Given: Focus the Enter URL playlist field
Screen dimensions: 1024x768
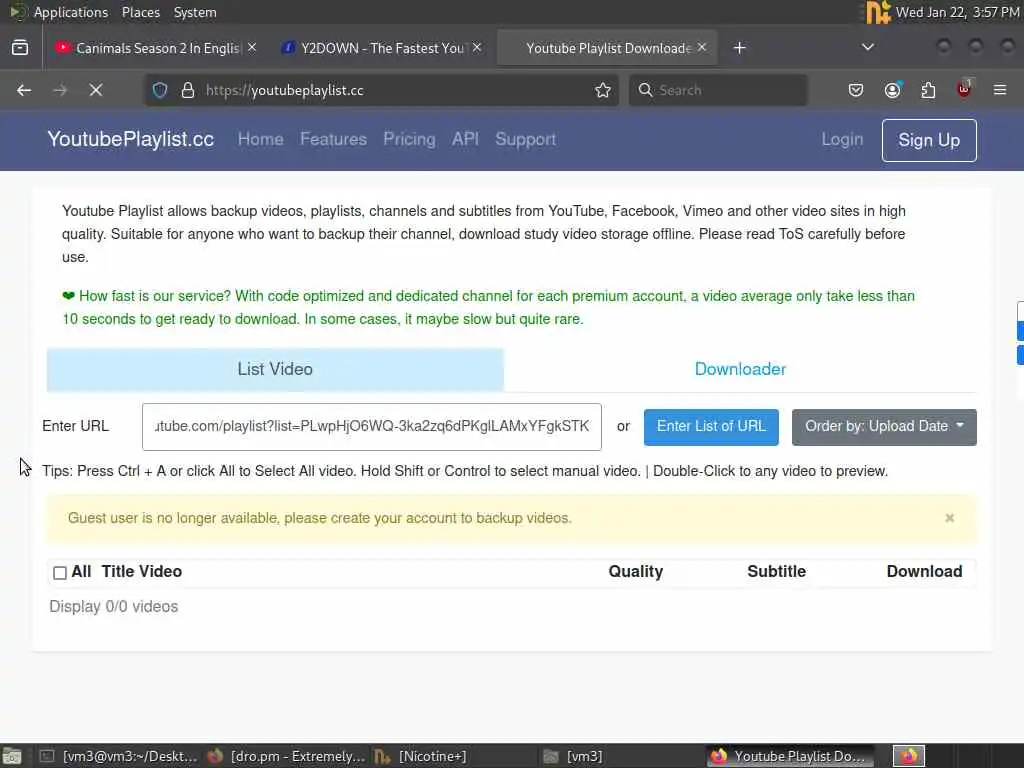Looking at the screenshot, I should [x=372, y=427].
